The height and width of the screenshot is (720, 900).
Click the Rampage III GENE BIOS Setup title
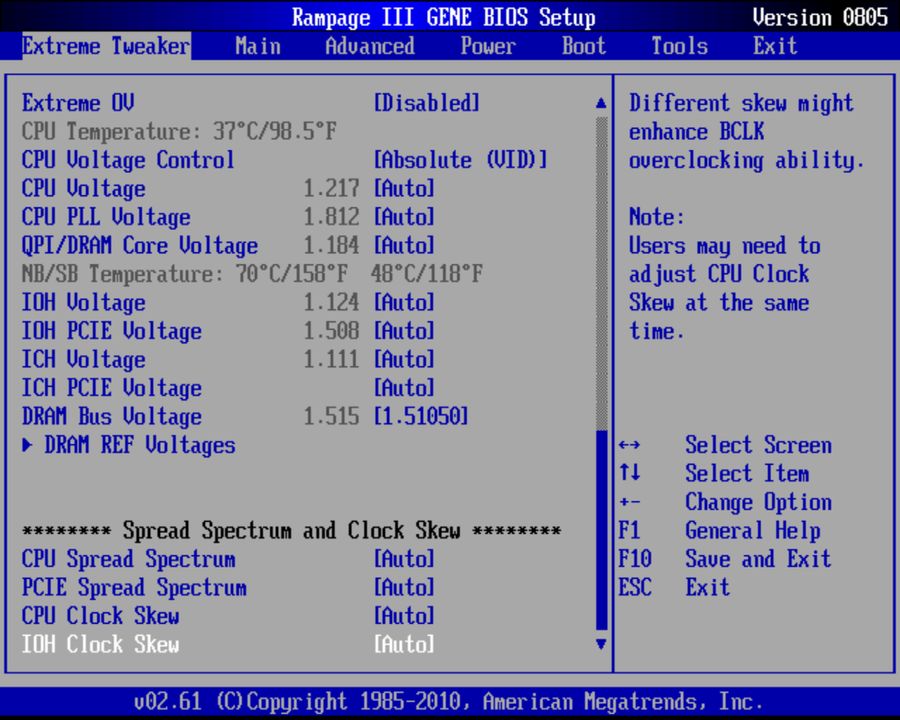[444, 17]
